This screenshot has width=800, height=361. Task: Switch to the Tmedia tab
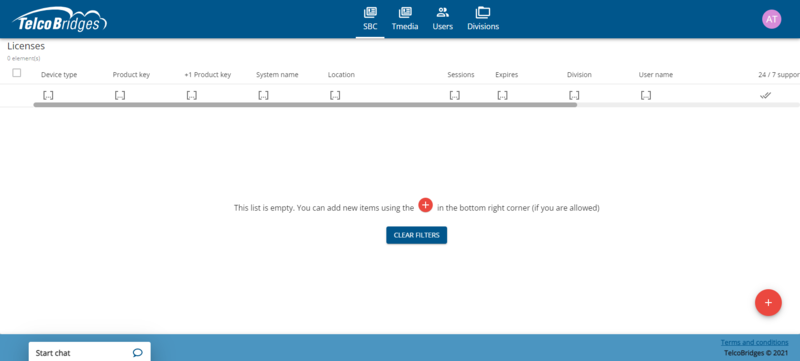tap(405, 19)
